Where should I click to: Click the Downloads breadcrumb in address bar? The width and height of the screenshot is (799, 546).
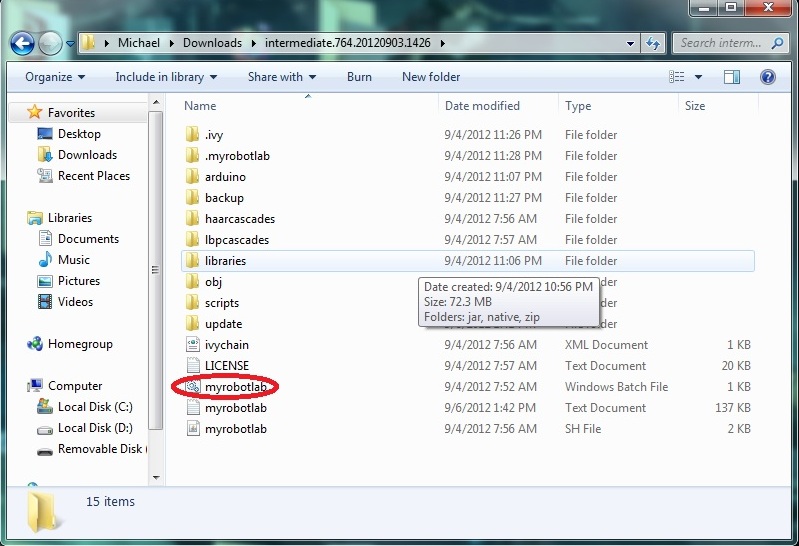pos(212,44)
